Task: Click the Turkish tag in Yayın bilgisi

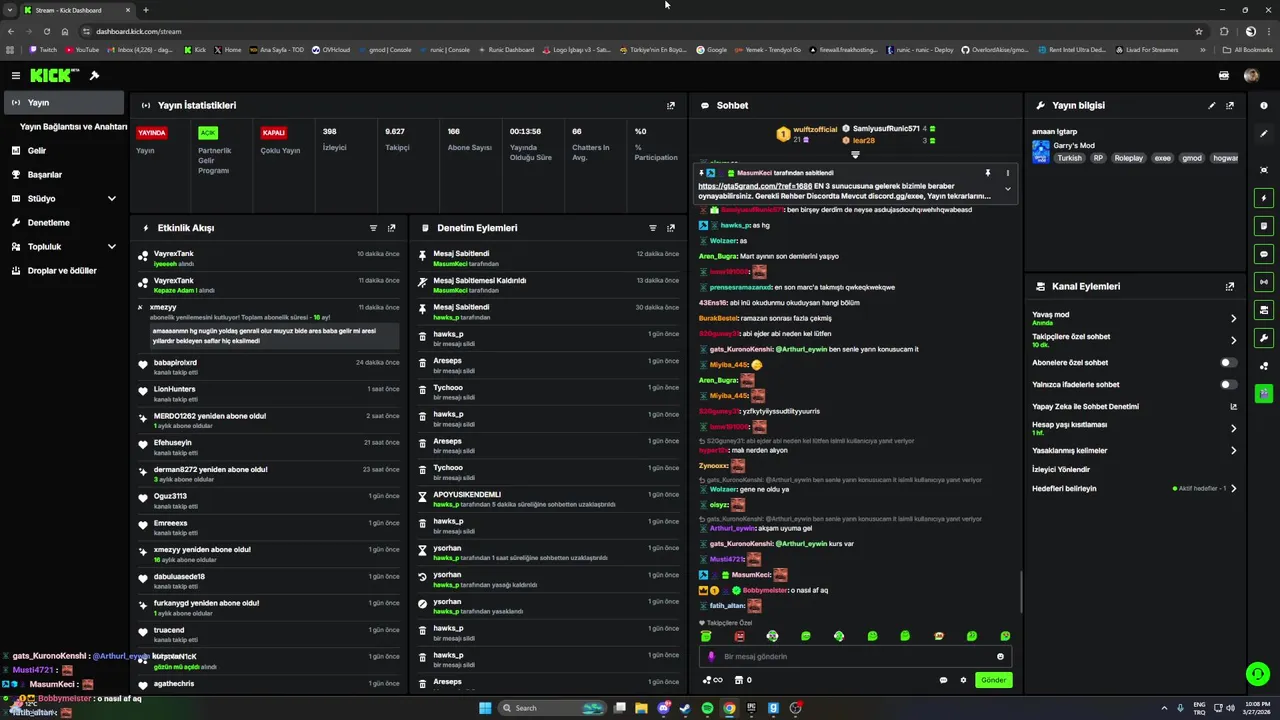Action: 1070,158
